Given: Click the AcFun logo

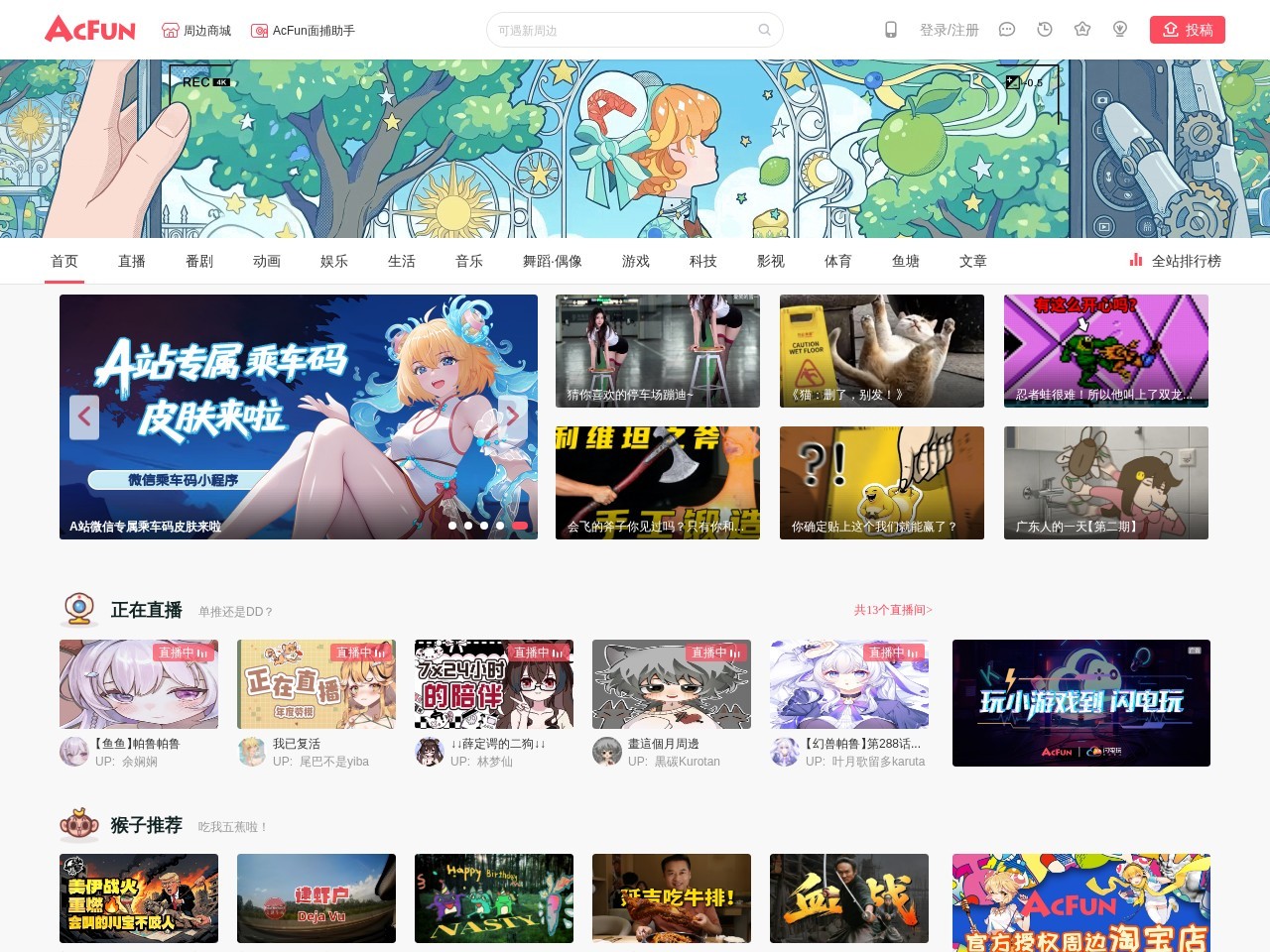Looking at the screenshot, I should [x=90, y=29].
